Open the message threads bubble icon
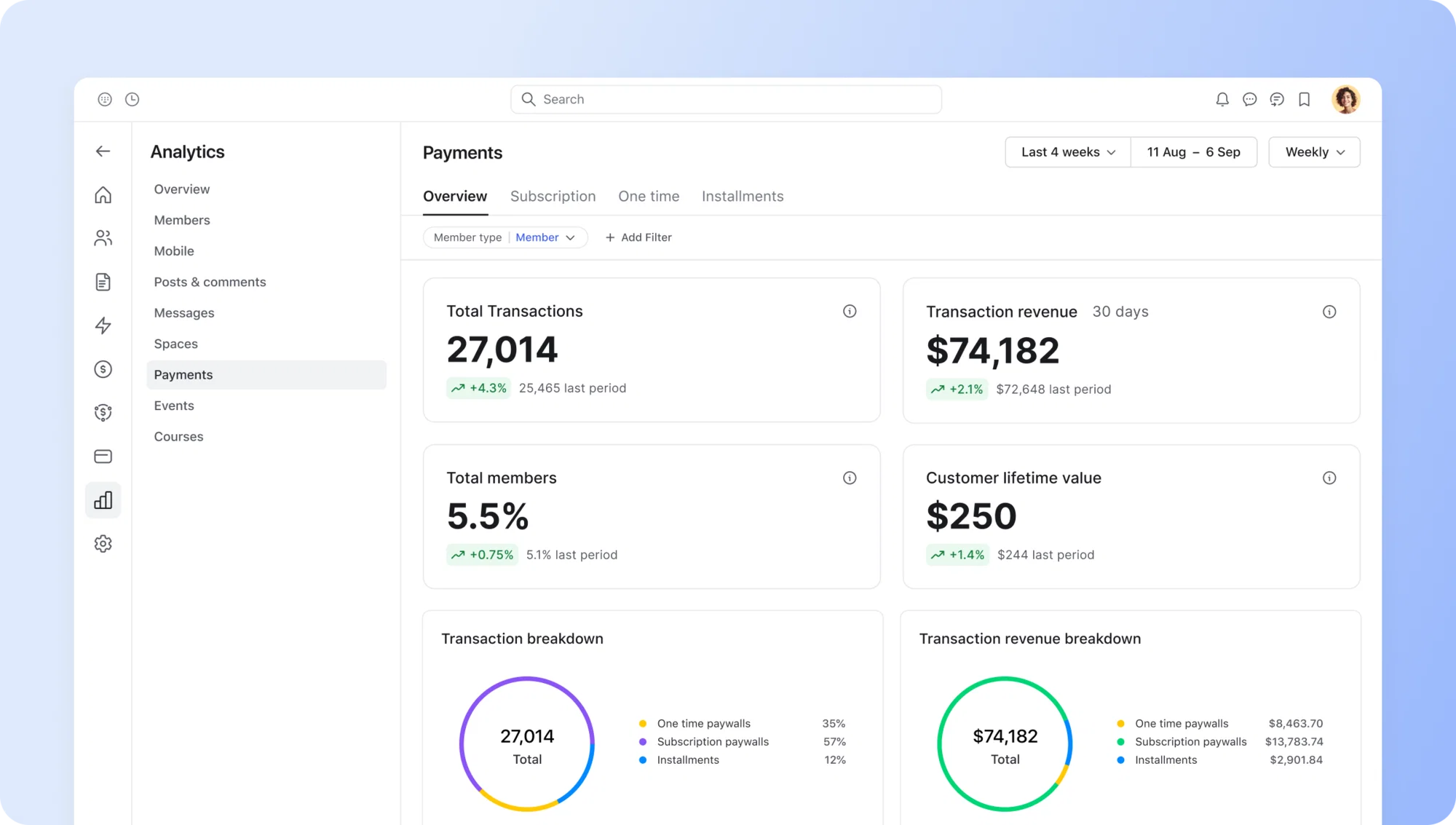1456x825 pixels. [x=1277, y=99]
